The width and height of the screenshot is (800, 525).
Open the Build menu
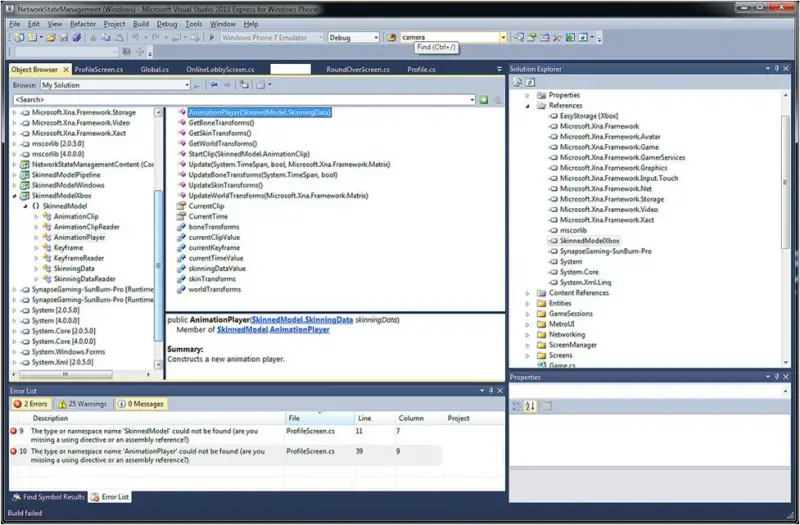[141, 24]
